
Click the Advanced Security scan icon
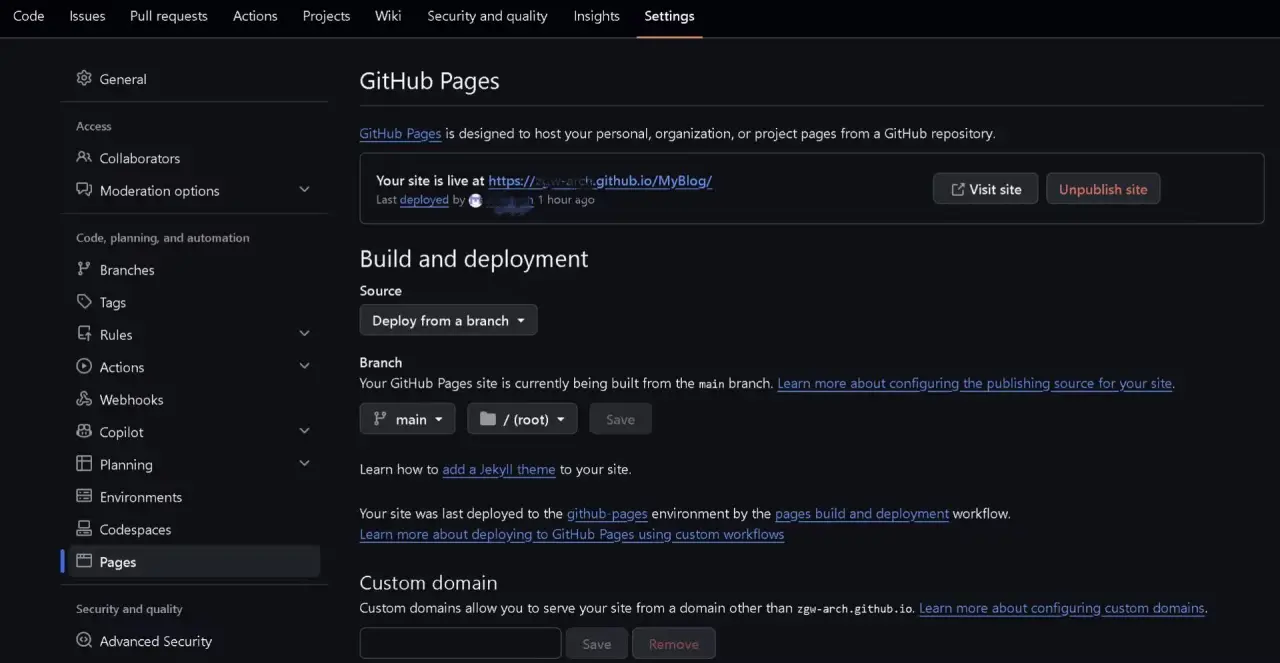coord(84,641)
